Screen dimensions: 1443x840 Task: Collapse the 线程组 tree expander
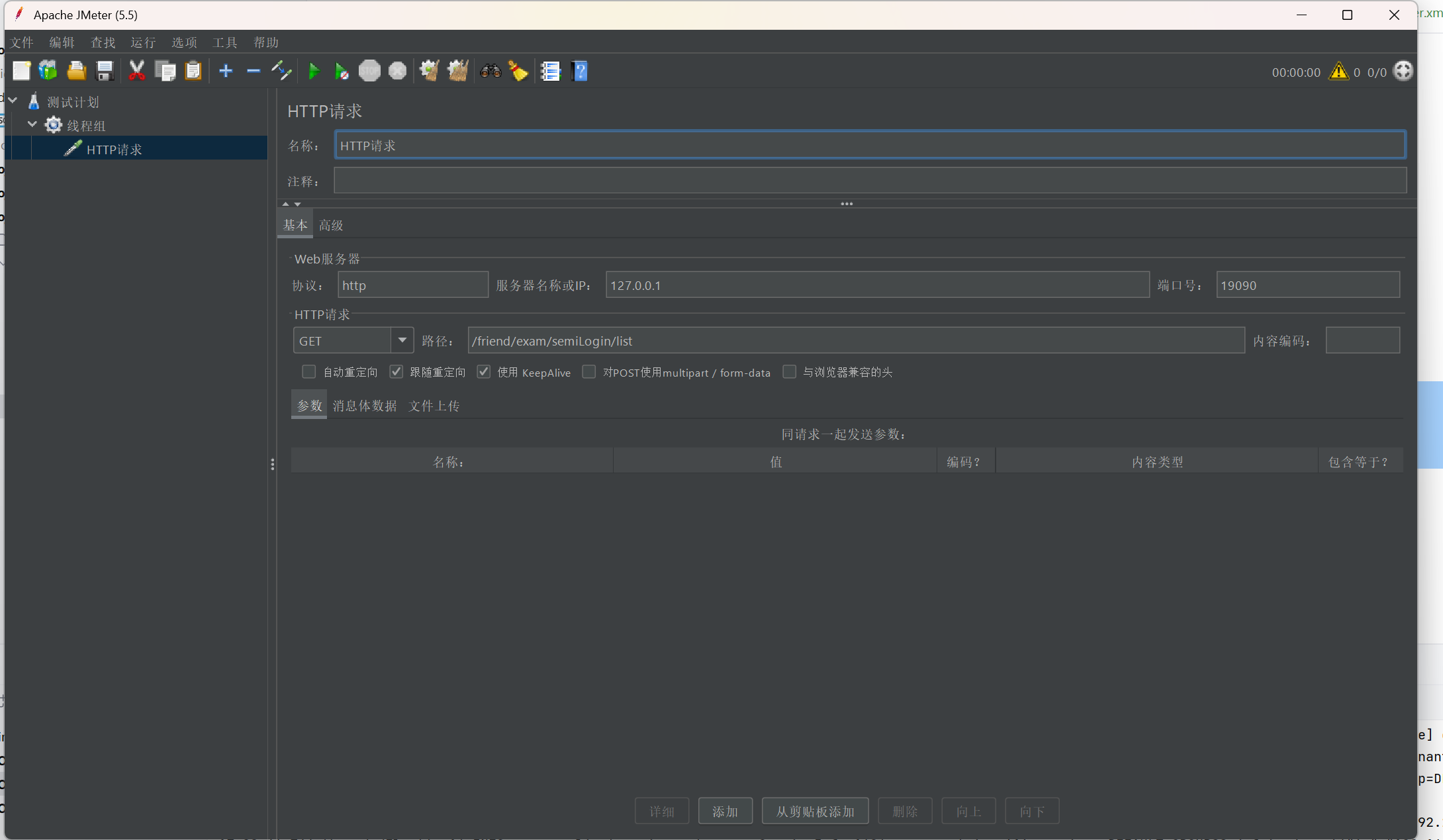tap(32, 124)
